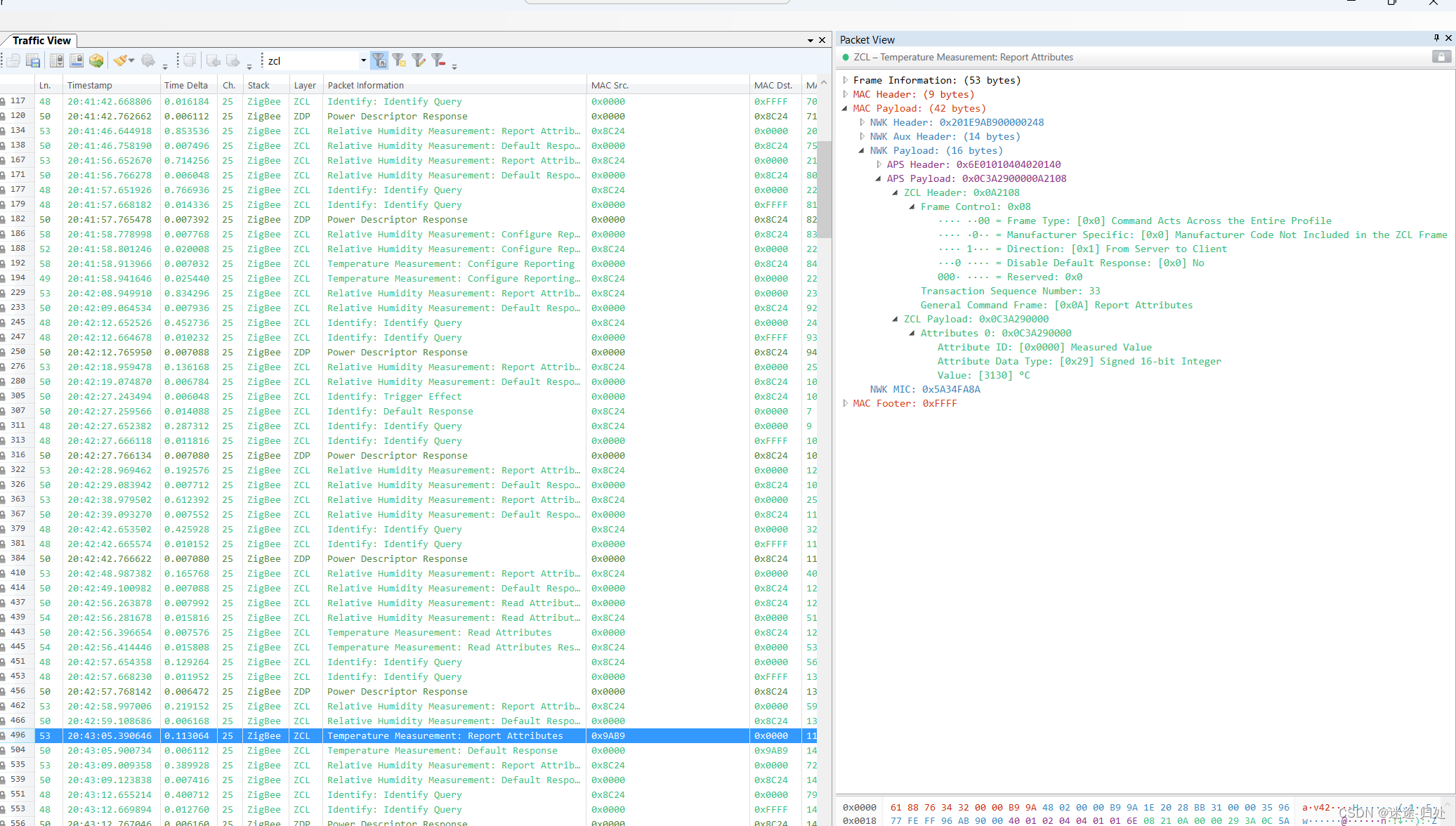Open the zcl filter dropdown arrow
Screen dimensions: 1456x826
pyautogui.click(x=363, y=61)
